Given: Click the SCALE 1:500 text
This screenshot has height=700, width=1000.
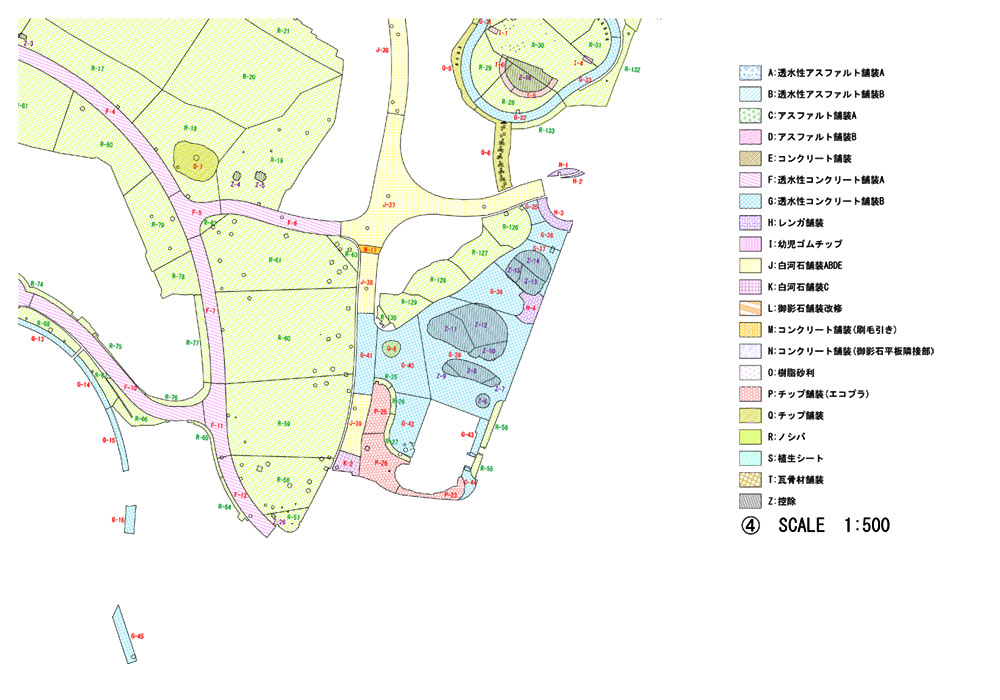Looking at the screenshot, I should (x=833, y=525).
